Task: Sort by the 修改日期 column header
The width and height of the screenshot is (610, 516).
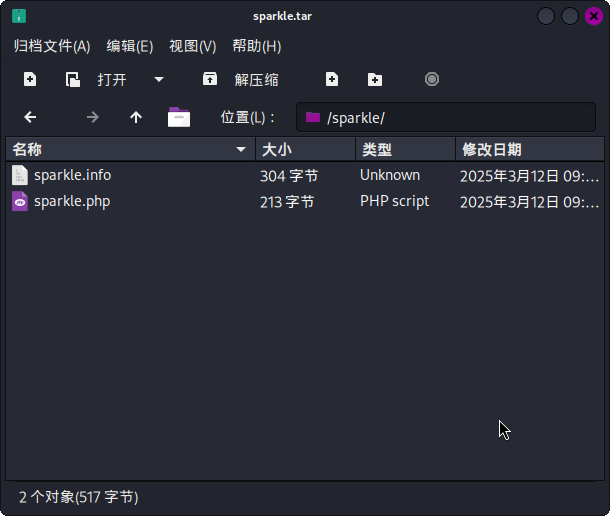Action: [529, 149]
